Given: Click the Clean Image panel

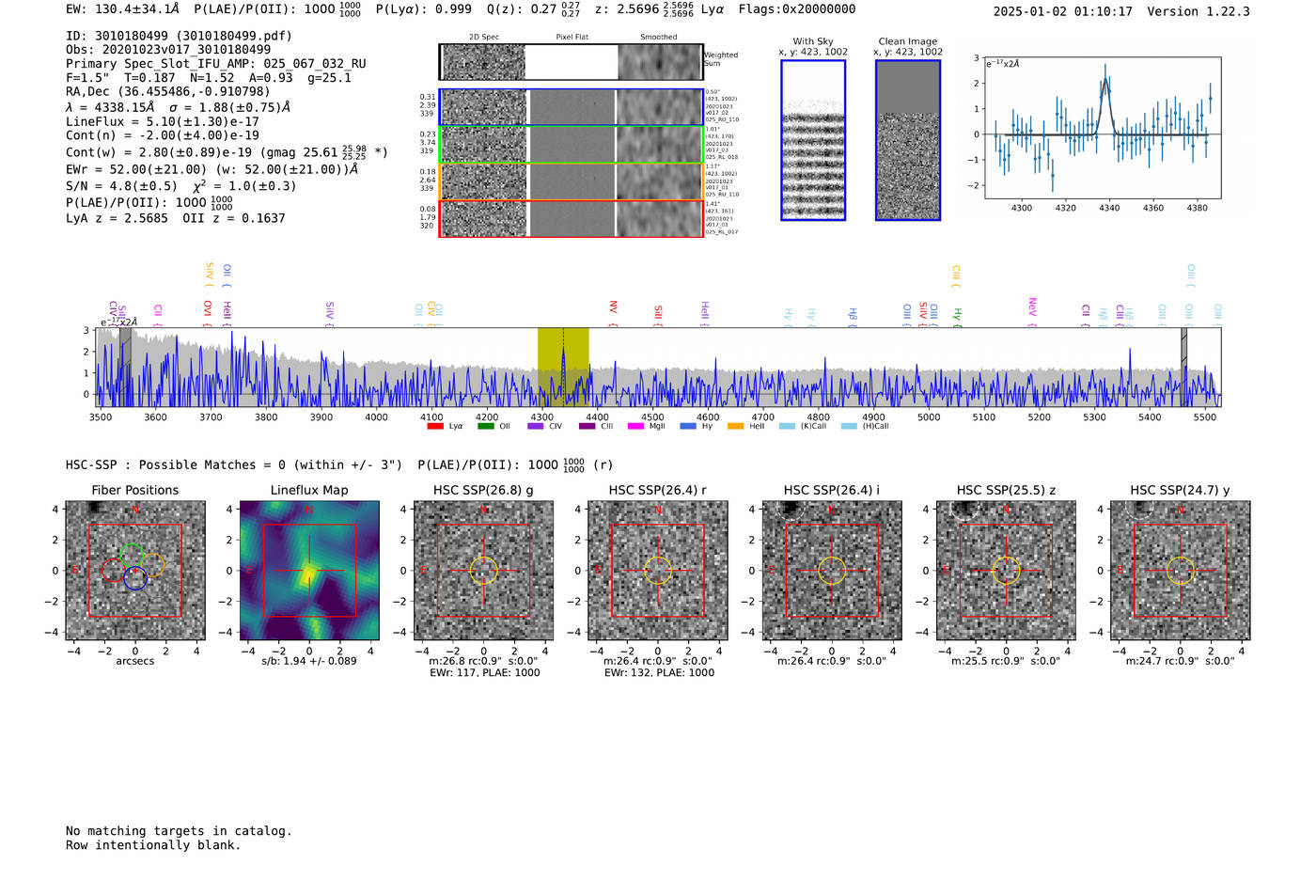Looking at the screenshot, I should coord(908,140).
